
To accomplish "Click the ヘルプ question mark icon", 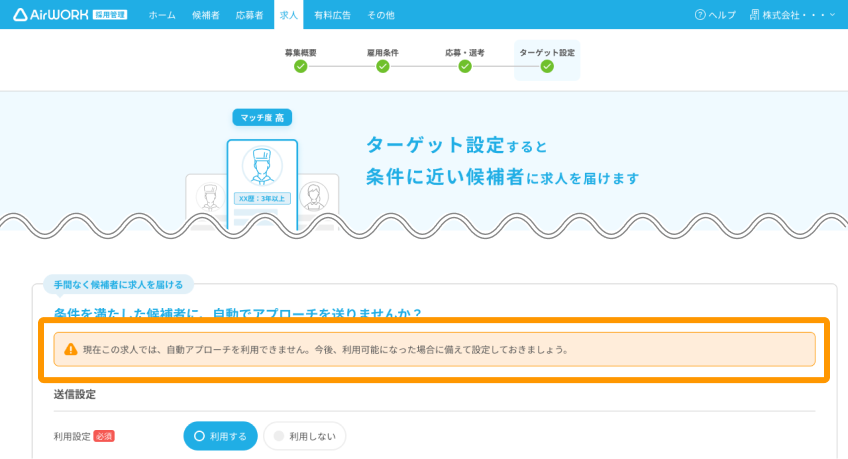I will click(700, 15).
